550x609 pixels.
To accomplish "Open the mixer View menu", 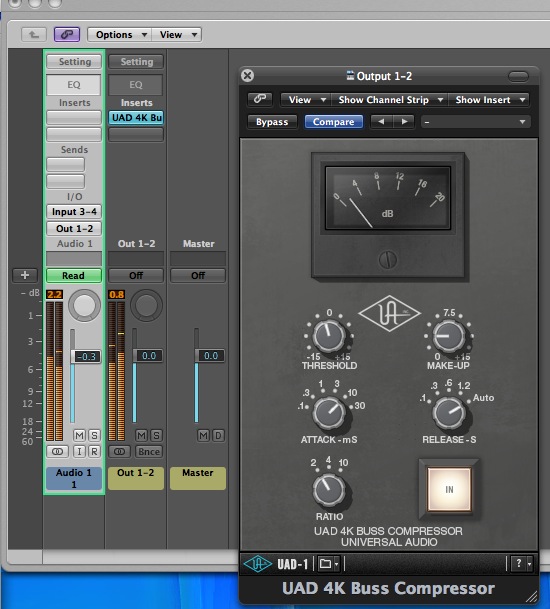I will [x=177, y=35].
